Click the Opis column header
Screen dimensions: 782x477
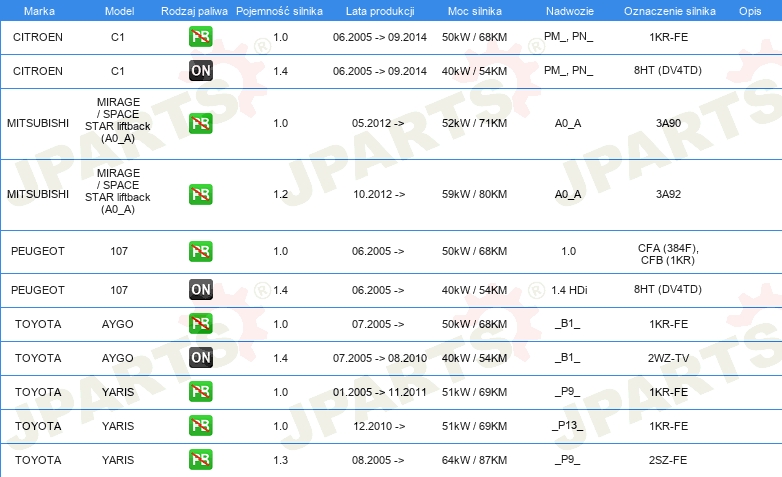click(x=750, y=11)
